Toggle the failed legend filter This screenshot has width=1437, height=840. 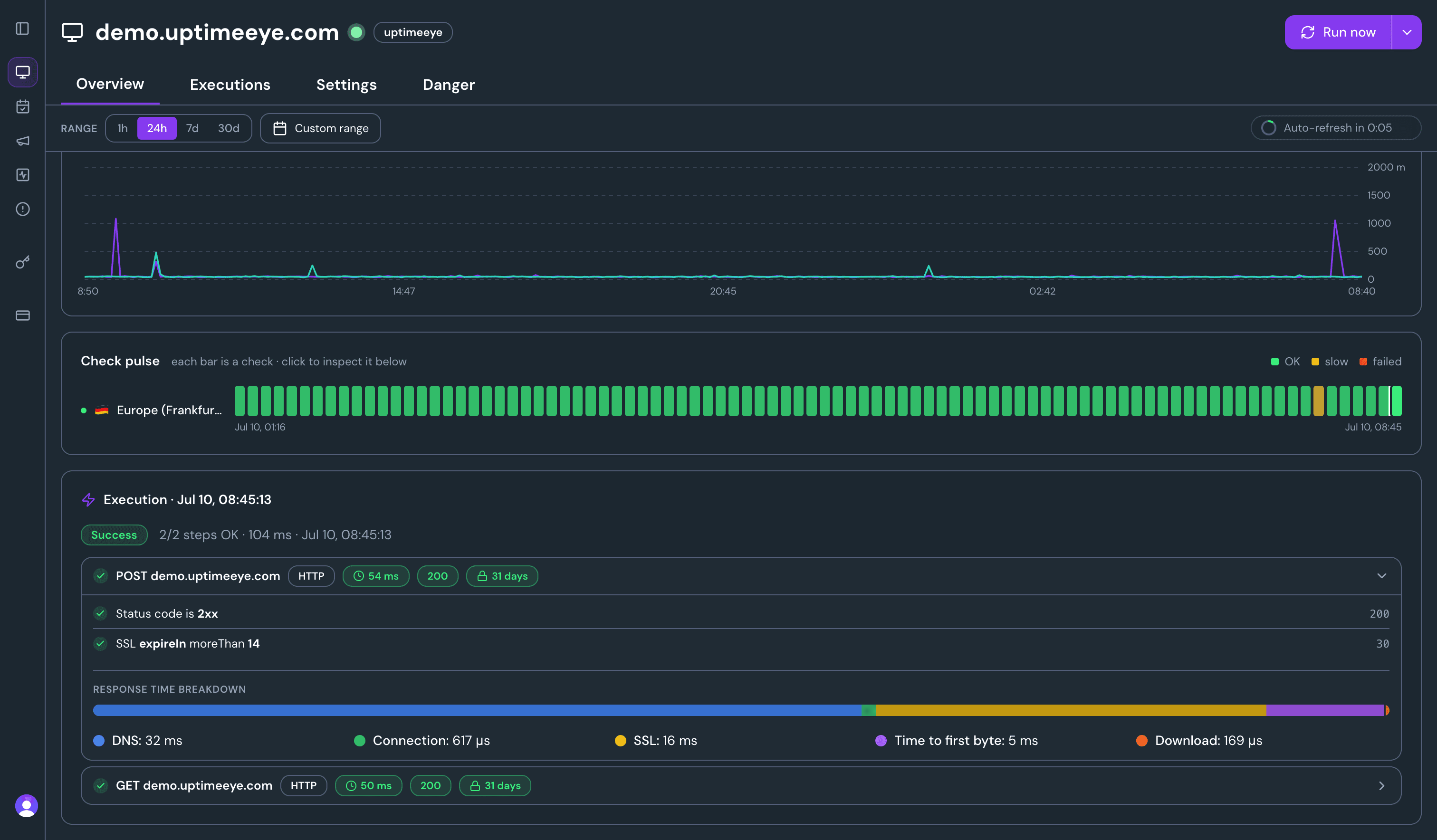coord(1380,362)
